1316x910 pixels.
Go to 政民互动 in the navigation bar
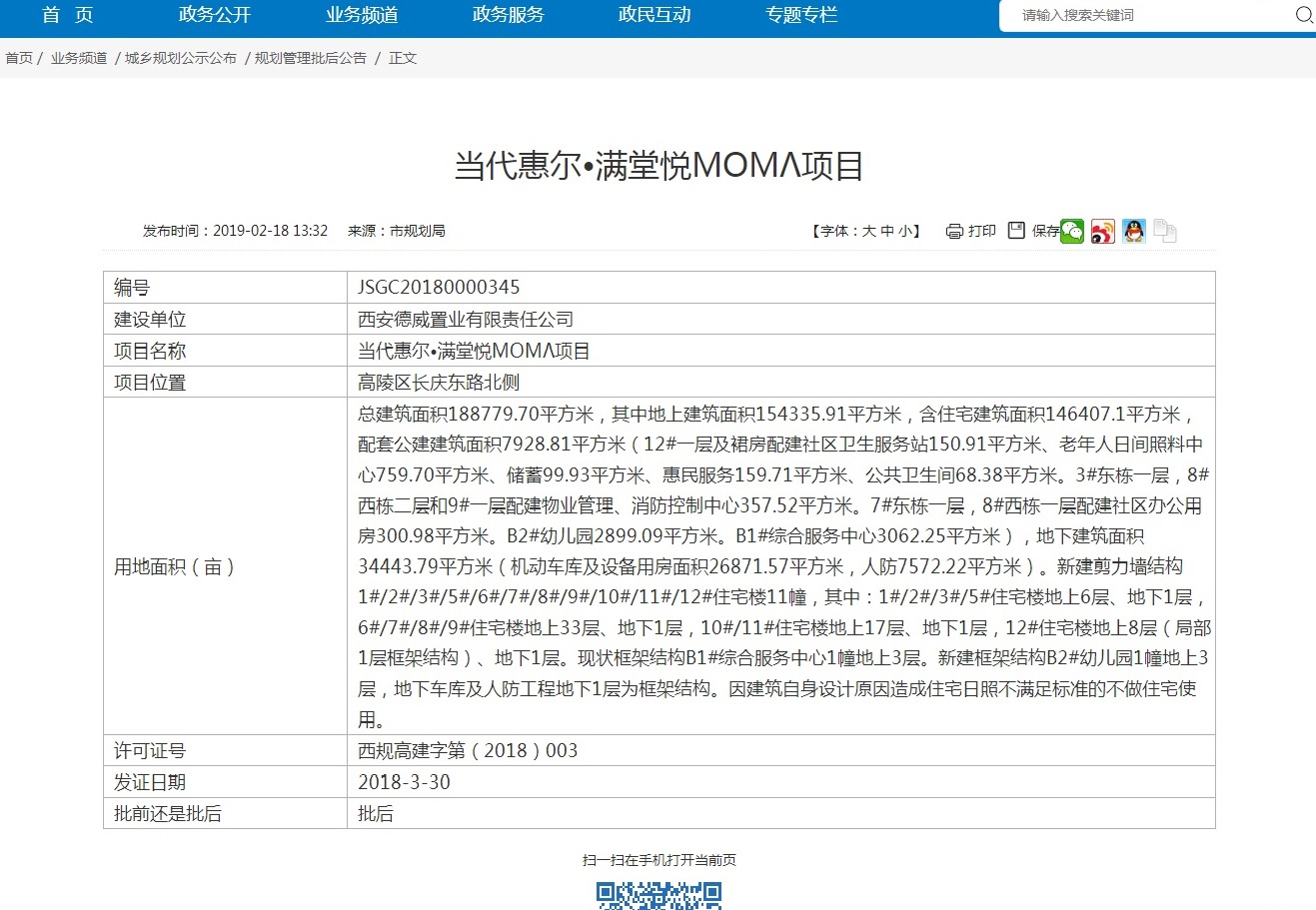pos(655,15)
